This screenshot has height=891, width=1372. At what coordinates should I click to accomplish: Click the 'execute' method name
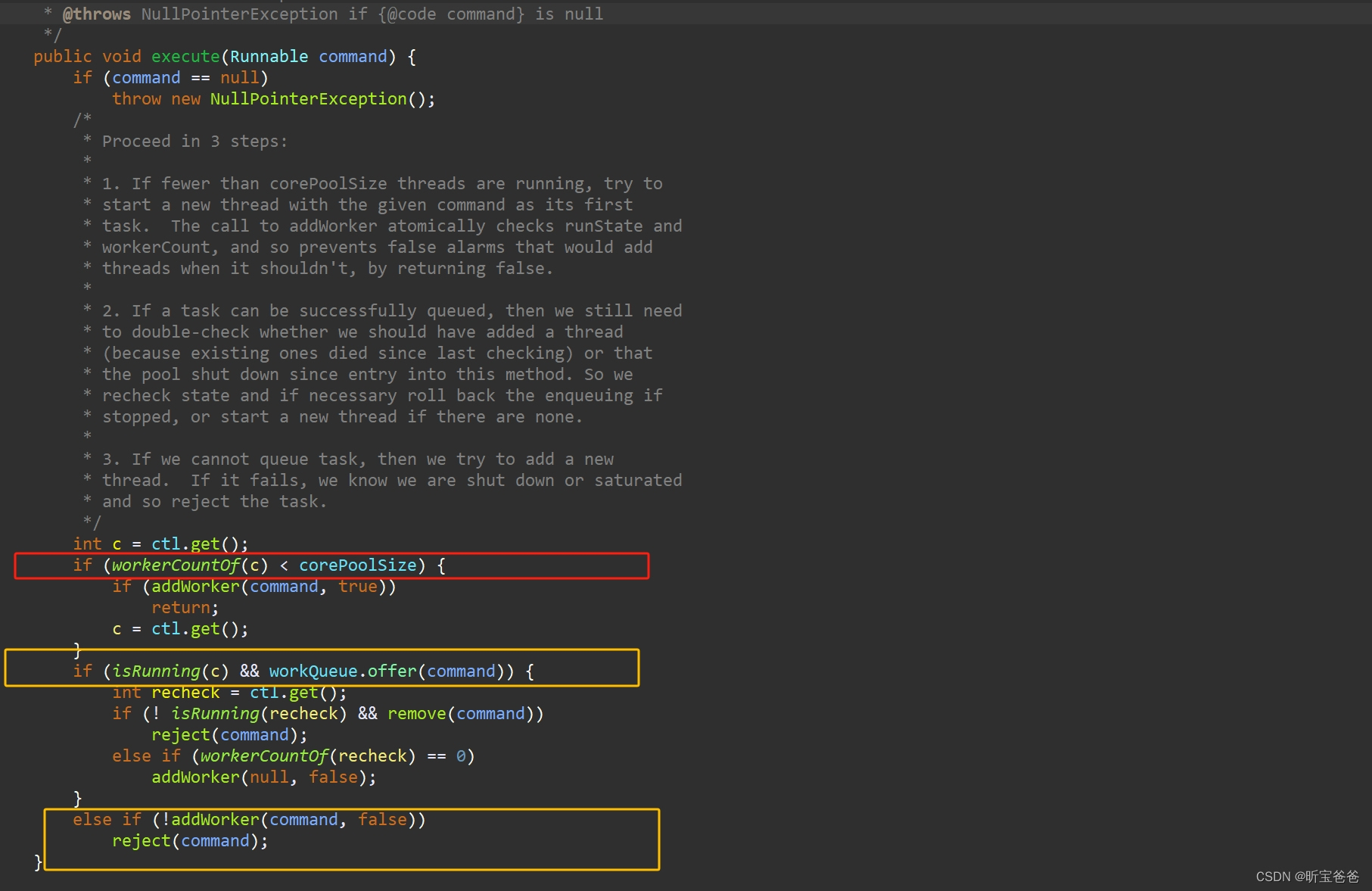[x=185, y=57]
